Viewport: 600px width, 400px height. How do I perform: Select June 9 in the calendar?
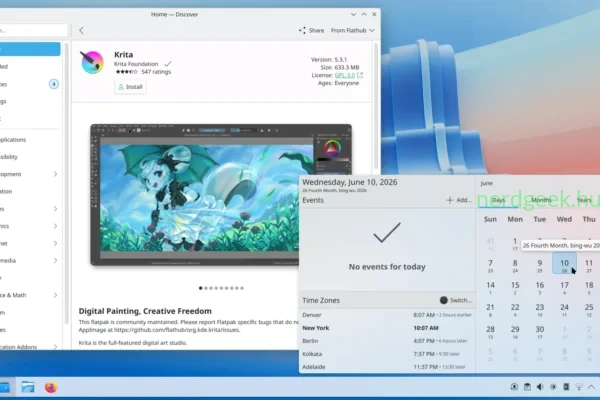pyautogui.click(x=540, y=265)
